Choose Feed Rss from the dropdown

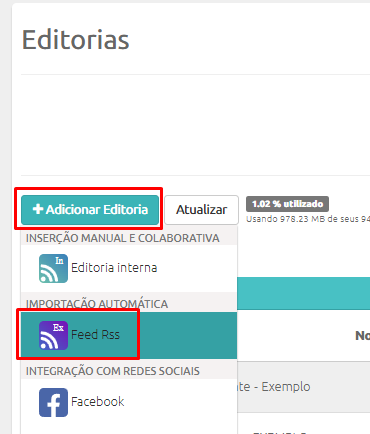pos(129,335)
